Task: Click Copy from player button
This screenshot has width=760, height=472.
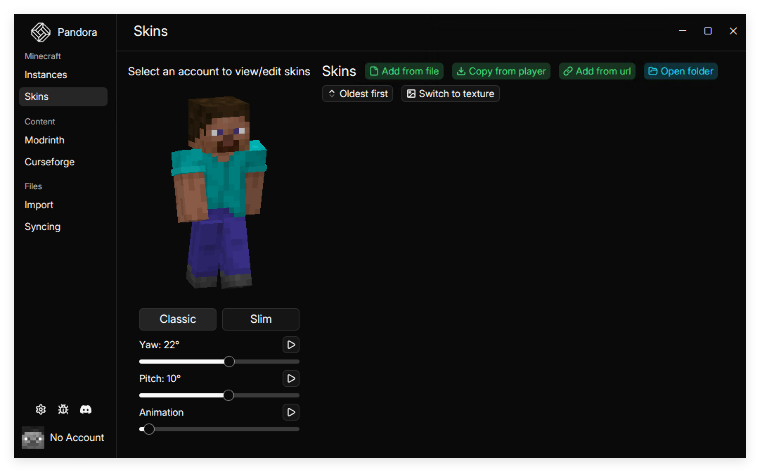Action: 501,71
